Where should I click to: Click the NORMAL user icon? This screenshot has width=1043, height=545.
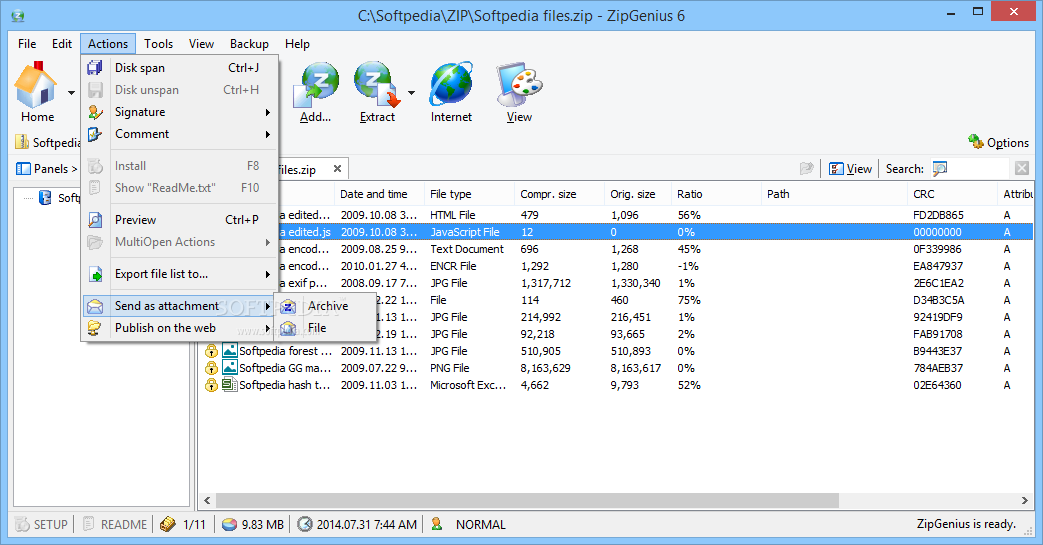(437, 524)
